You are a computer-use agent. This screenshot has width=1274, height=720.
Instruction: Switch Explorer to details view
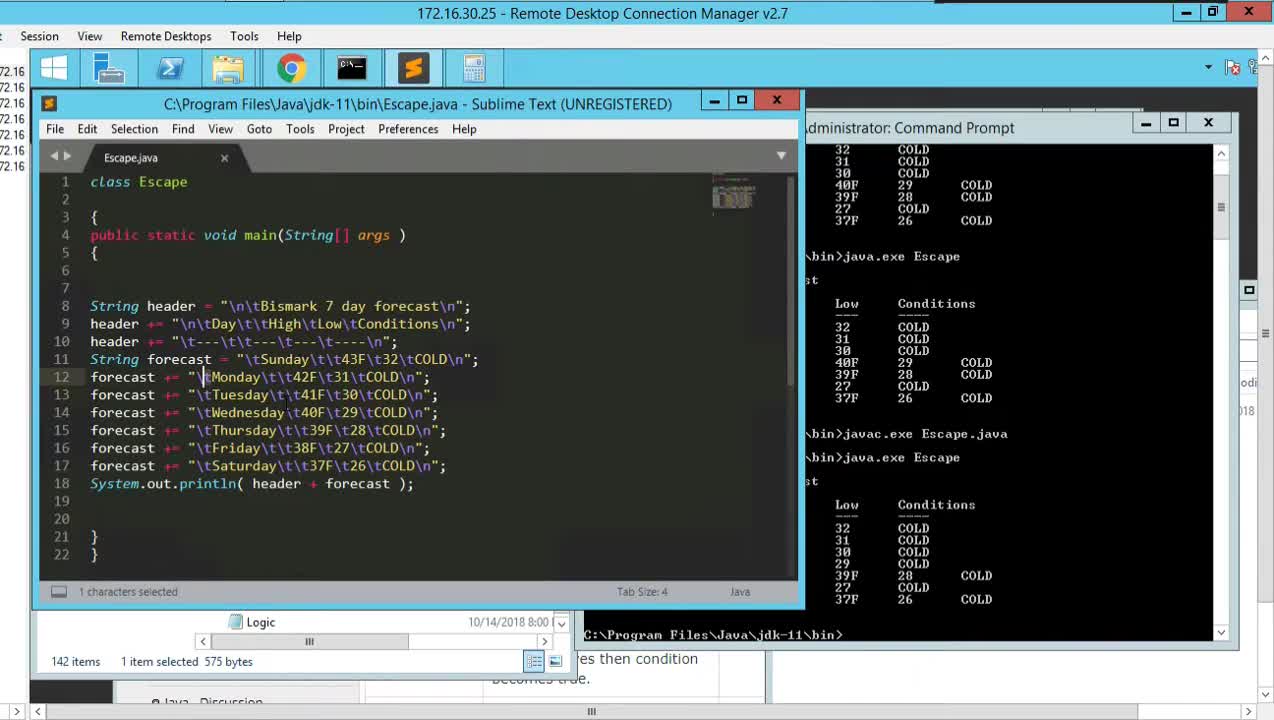[x=534, y=661]
